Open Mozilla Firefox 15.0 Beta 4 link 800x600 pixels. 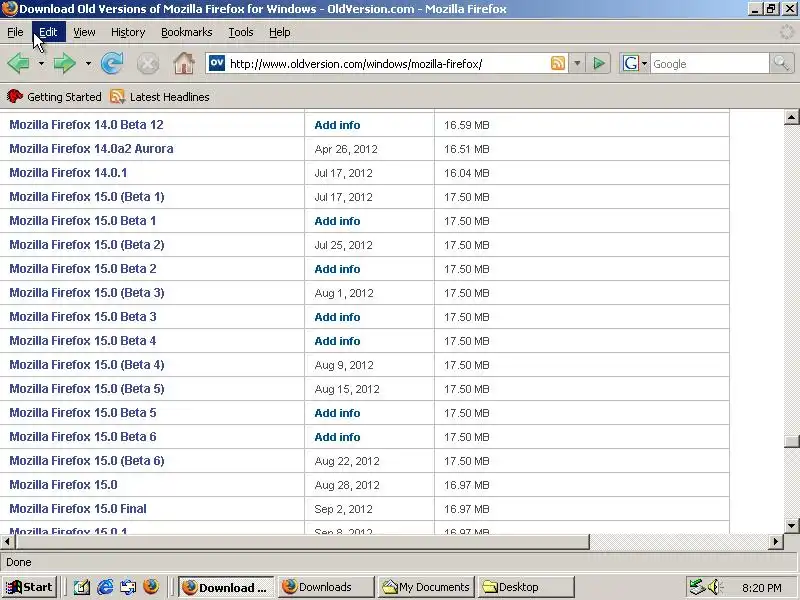[83, 340]
